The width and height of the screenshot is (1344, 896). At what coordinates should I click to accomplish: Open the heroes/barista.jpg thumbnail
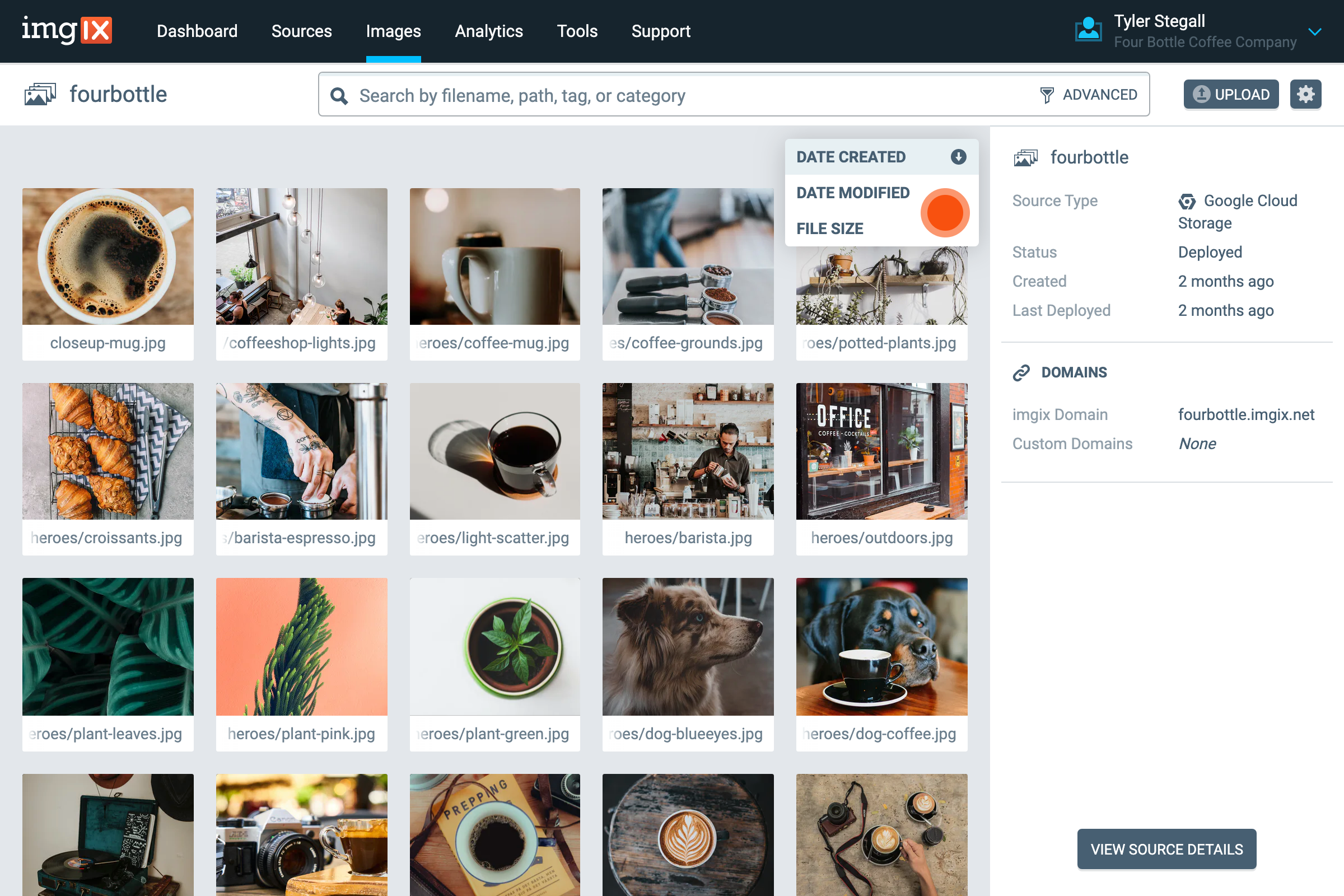[688, 451]
